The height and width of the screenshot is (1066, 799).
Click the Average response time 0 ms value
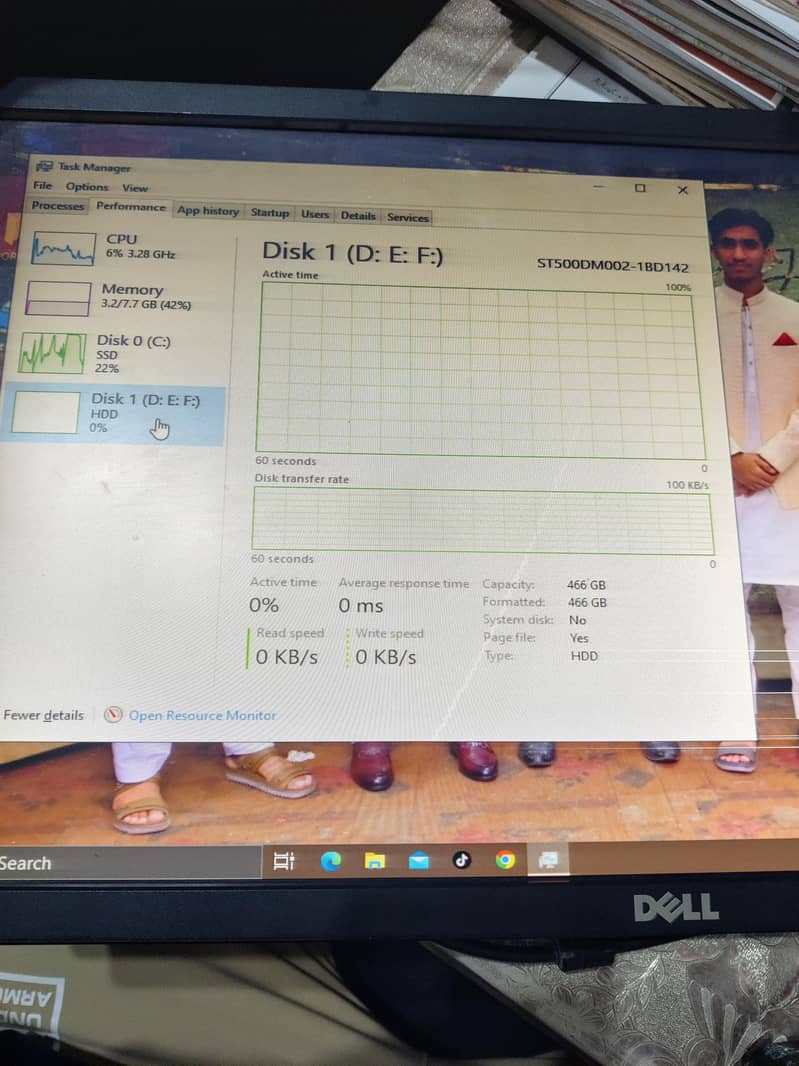[360, 606]
